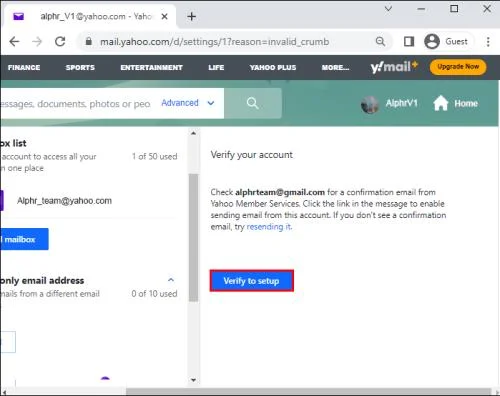The height and width of the screenshot is (396, 500).
Task: Open the SPORTS menu item
Action: 80,67
